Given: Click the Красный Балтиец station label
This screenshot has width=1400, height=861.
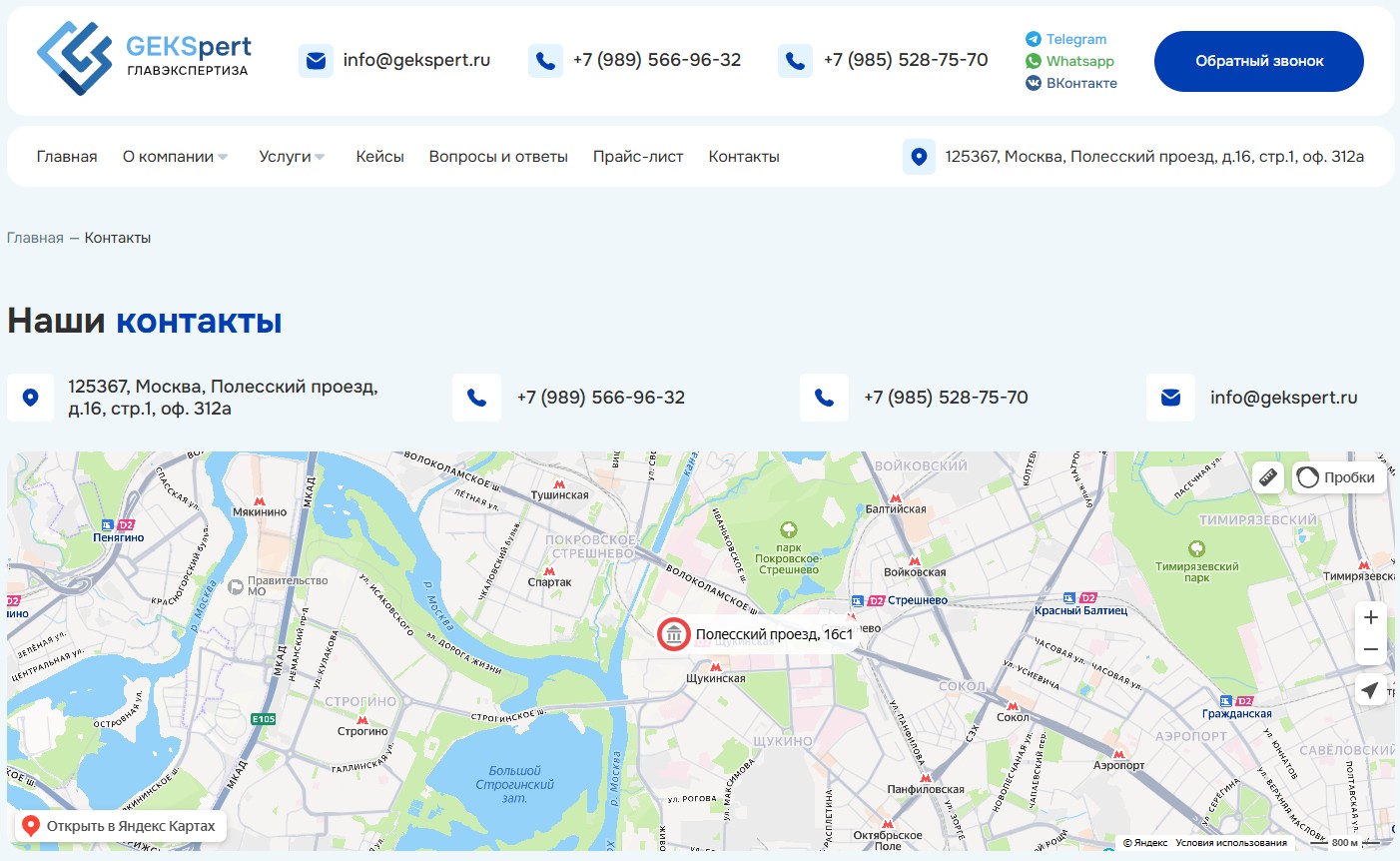Looking at the screenshot, I should 1080,610.
